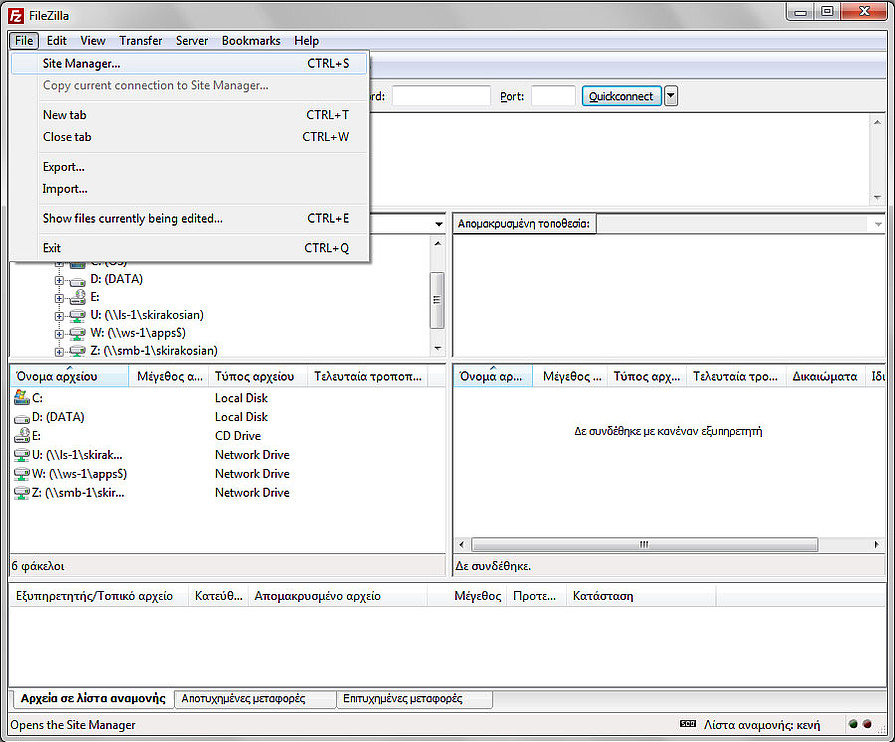Click the remote pane horizontal scrollbar
This screenshot has height=742, width=895.
tap(643, 545)
